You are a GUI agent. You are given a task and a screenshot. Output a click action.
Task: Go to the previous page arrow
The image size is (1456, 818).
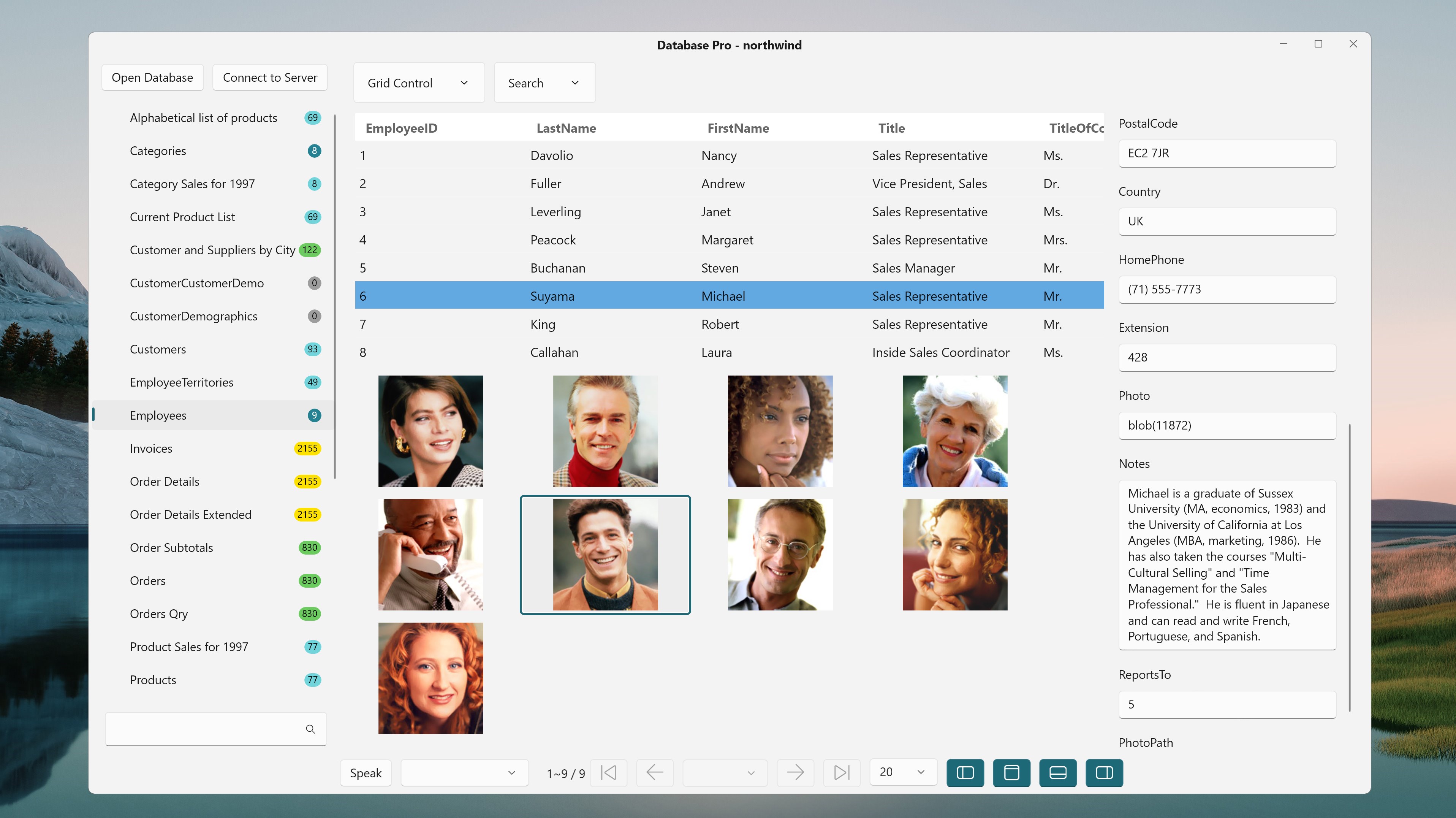655,772
